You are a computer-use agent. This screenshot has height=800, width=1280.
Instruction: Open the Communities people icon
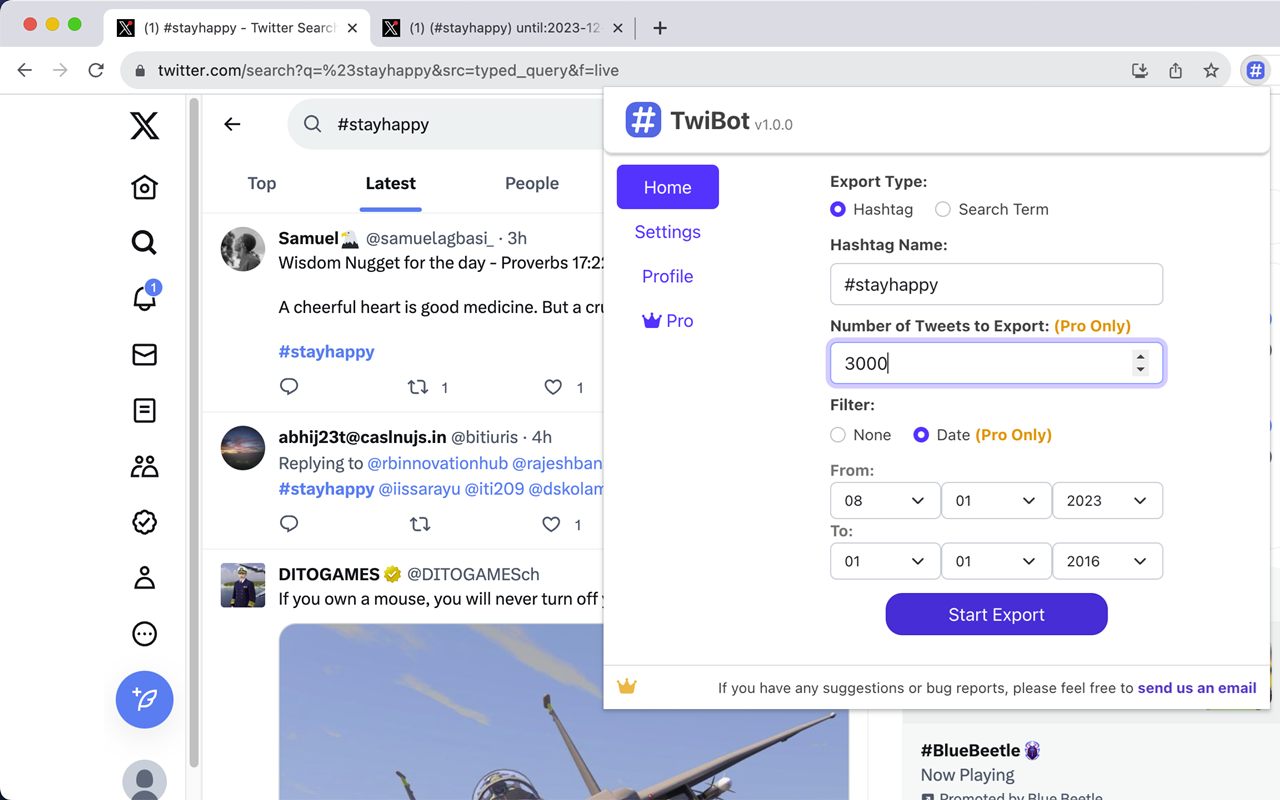(x=144, y=466)
